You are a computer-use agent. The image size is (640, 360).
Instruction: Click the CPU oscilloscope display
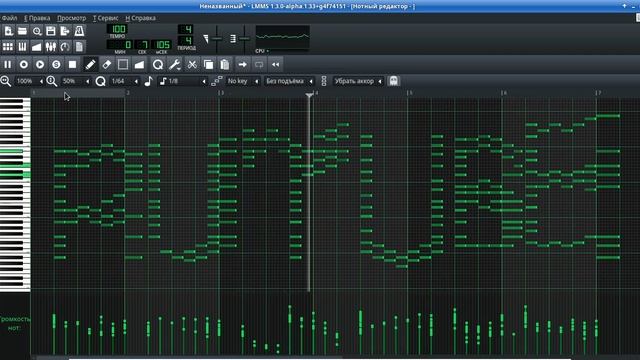pyautogui.click(x=282, y=37)
